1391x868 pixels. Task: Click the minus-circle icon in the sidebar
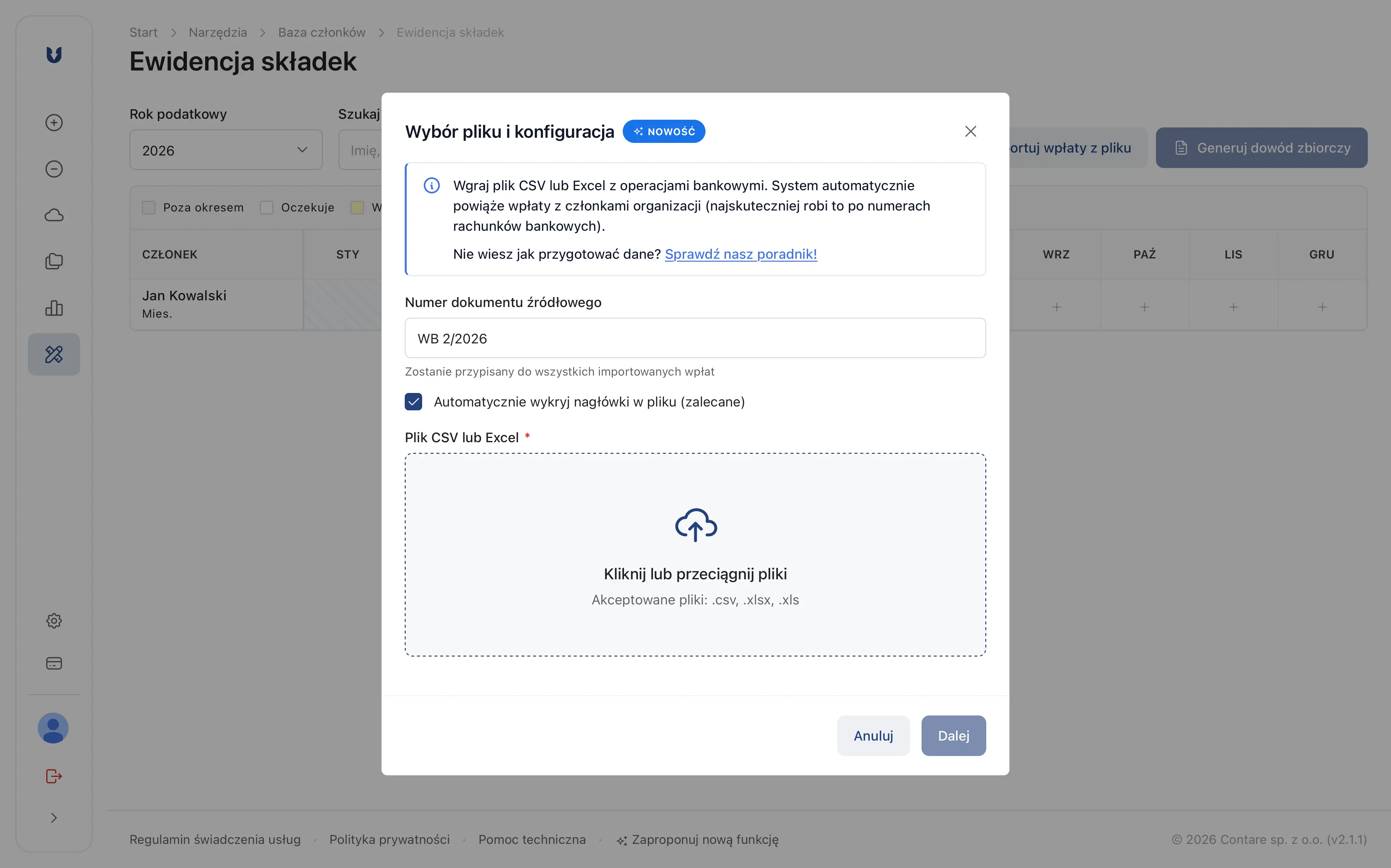[53, 168]
